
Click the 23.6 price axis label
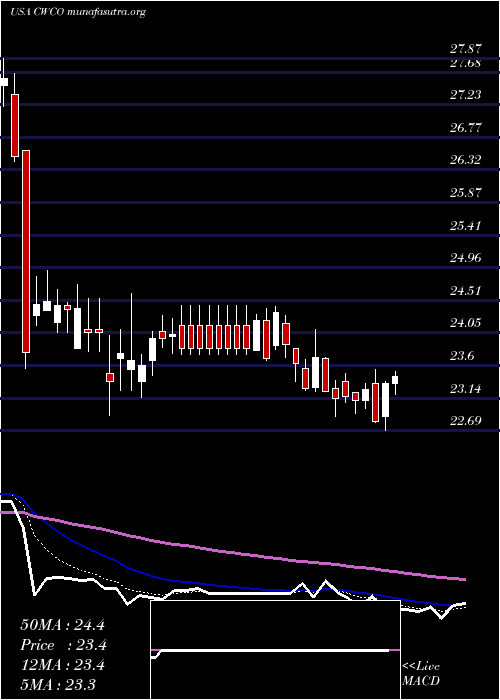[x=462, y=356]
